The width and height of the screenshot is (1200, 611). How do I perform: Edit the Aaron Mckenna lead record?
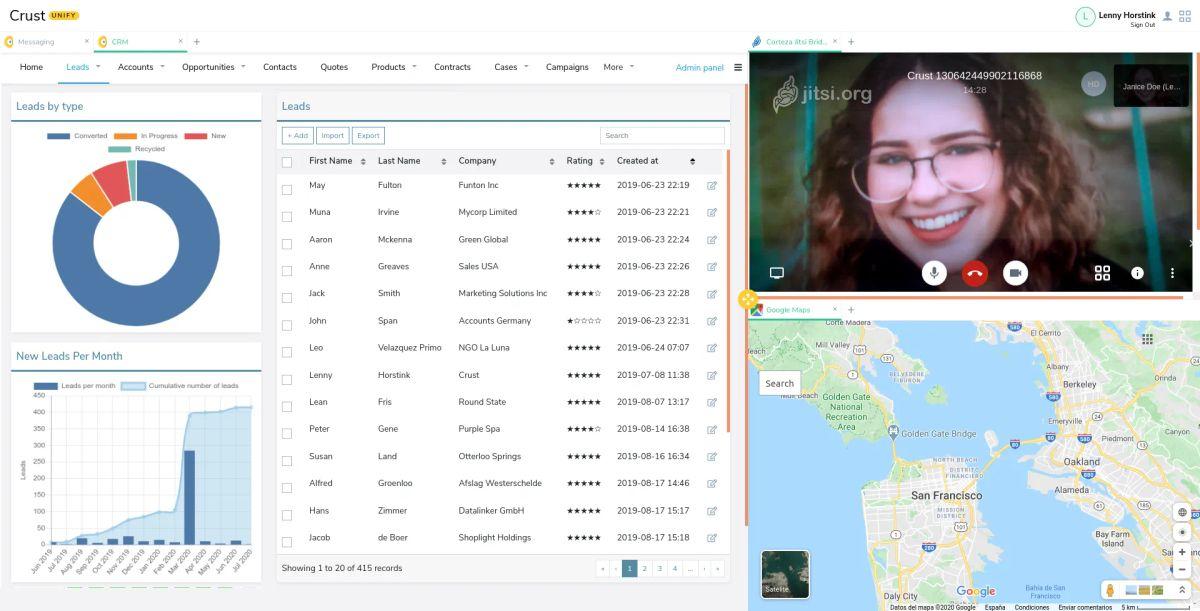(x=712, y=239)
